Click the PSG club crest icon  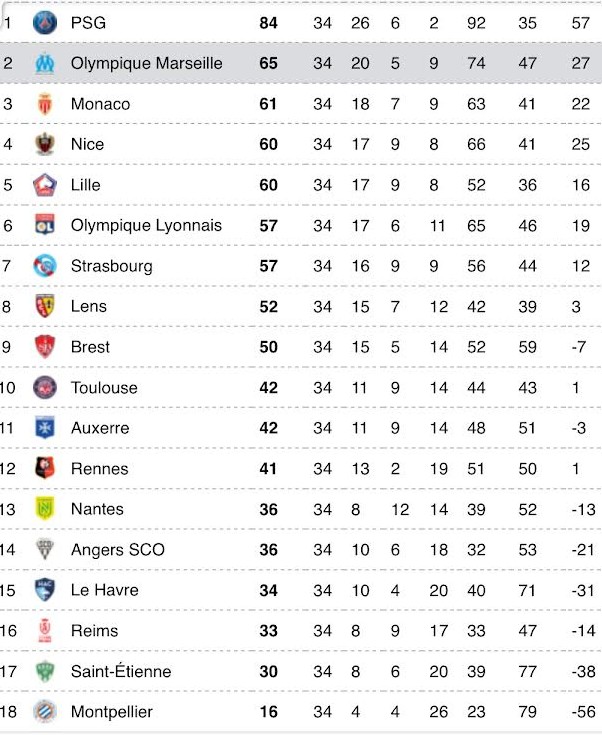click(x=45, y=22)
